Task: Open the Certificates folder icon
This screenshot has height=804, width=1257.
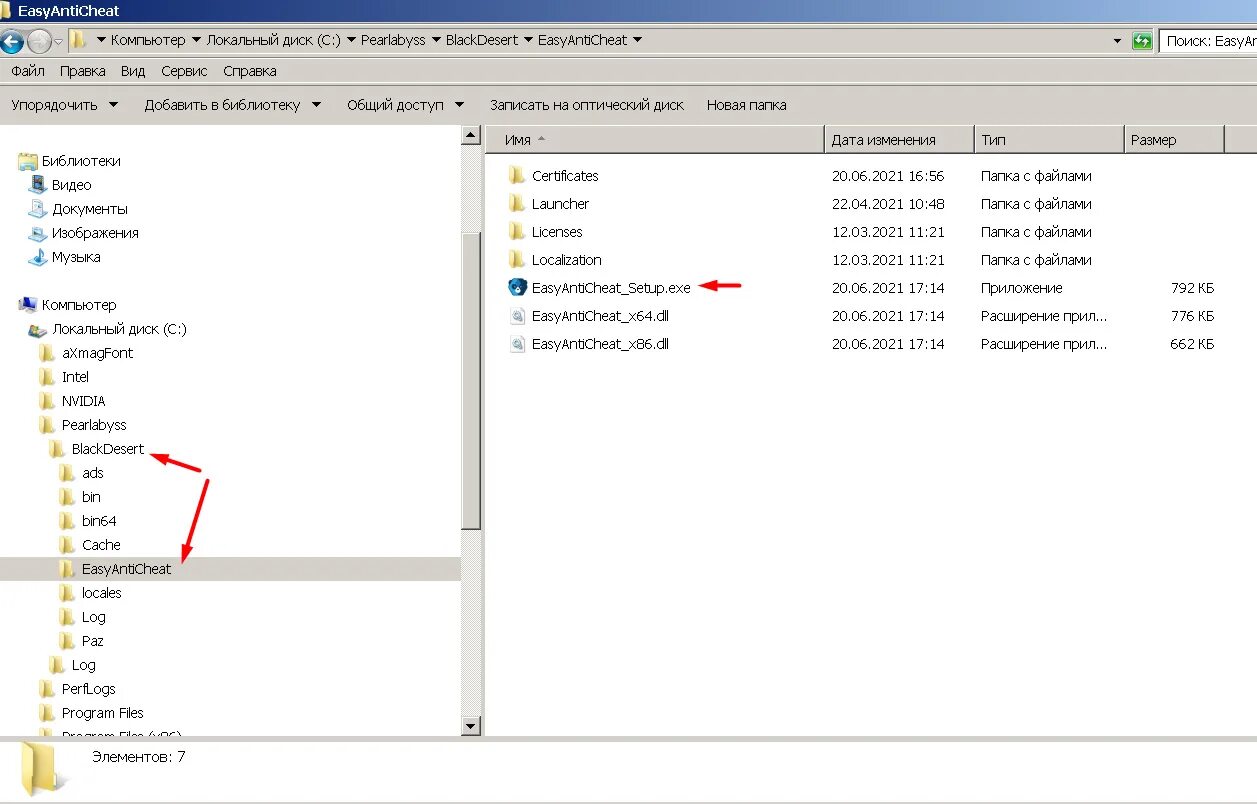Action: coord(516,176)
